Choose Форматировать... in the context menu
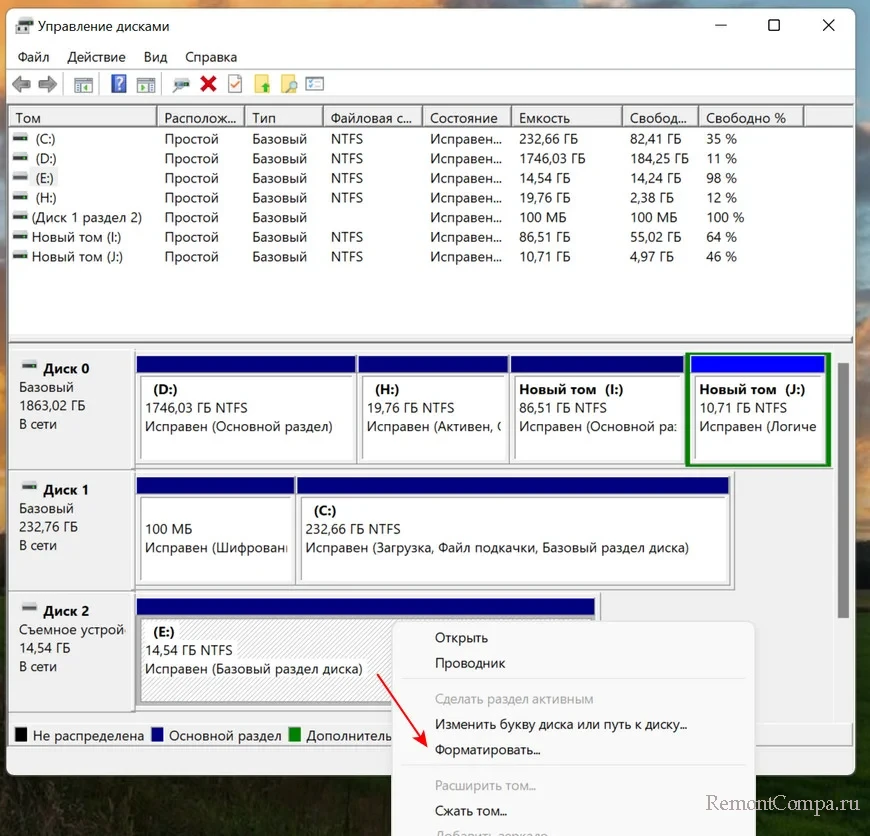Image resolution: width=870 pixels, height=836 pixels. pyautogui.click(x=487, y=749)
